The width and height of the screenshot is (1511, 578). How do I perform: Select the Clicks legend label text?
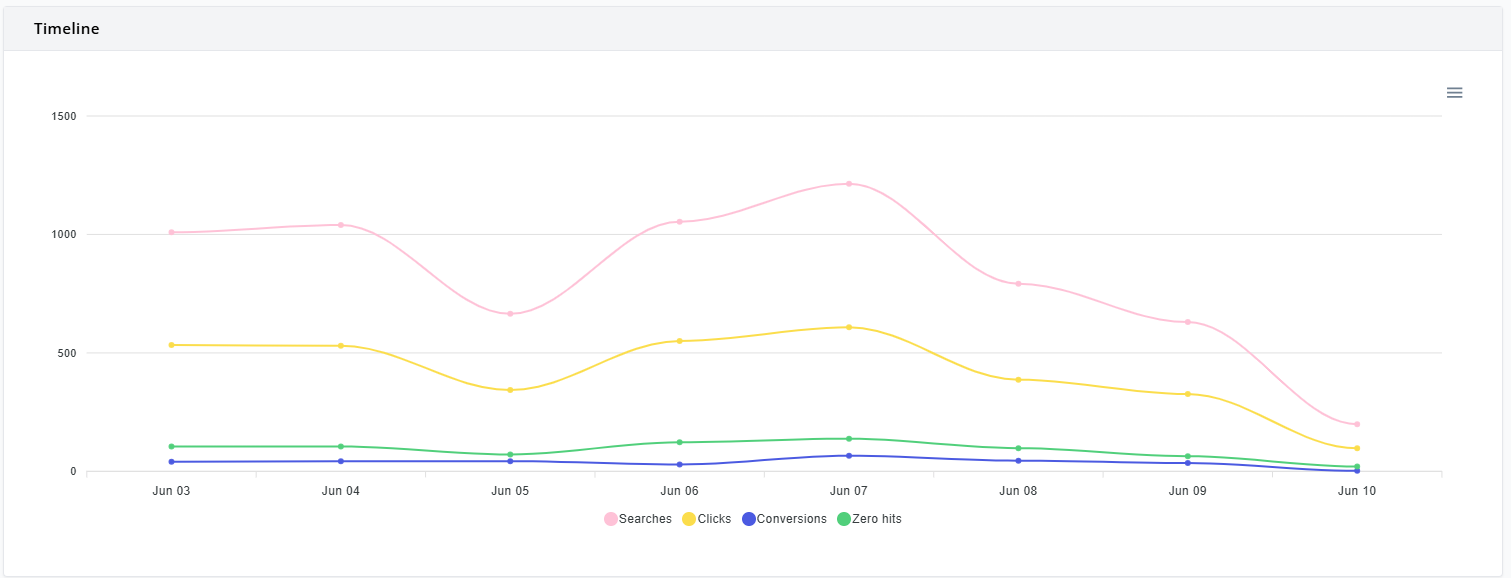[713, 519]
